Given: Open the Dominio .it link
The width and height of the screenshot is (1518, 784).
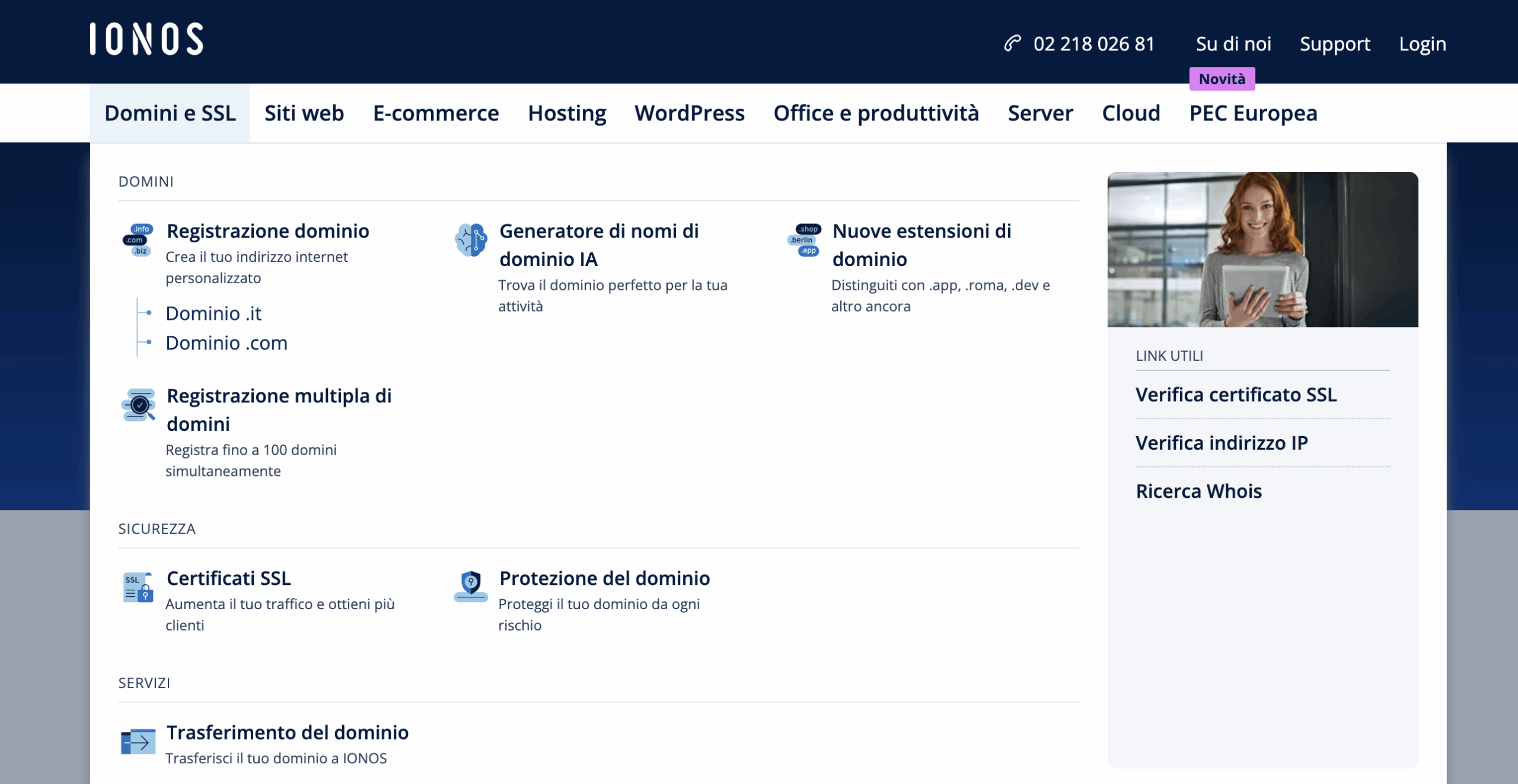Looking at the screenshot, I should click(x=213, y=313).
